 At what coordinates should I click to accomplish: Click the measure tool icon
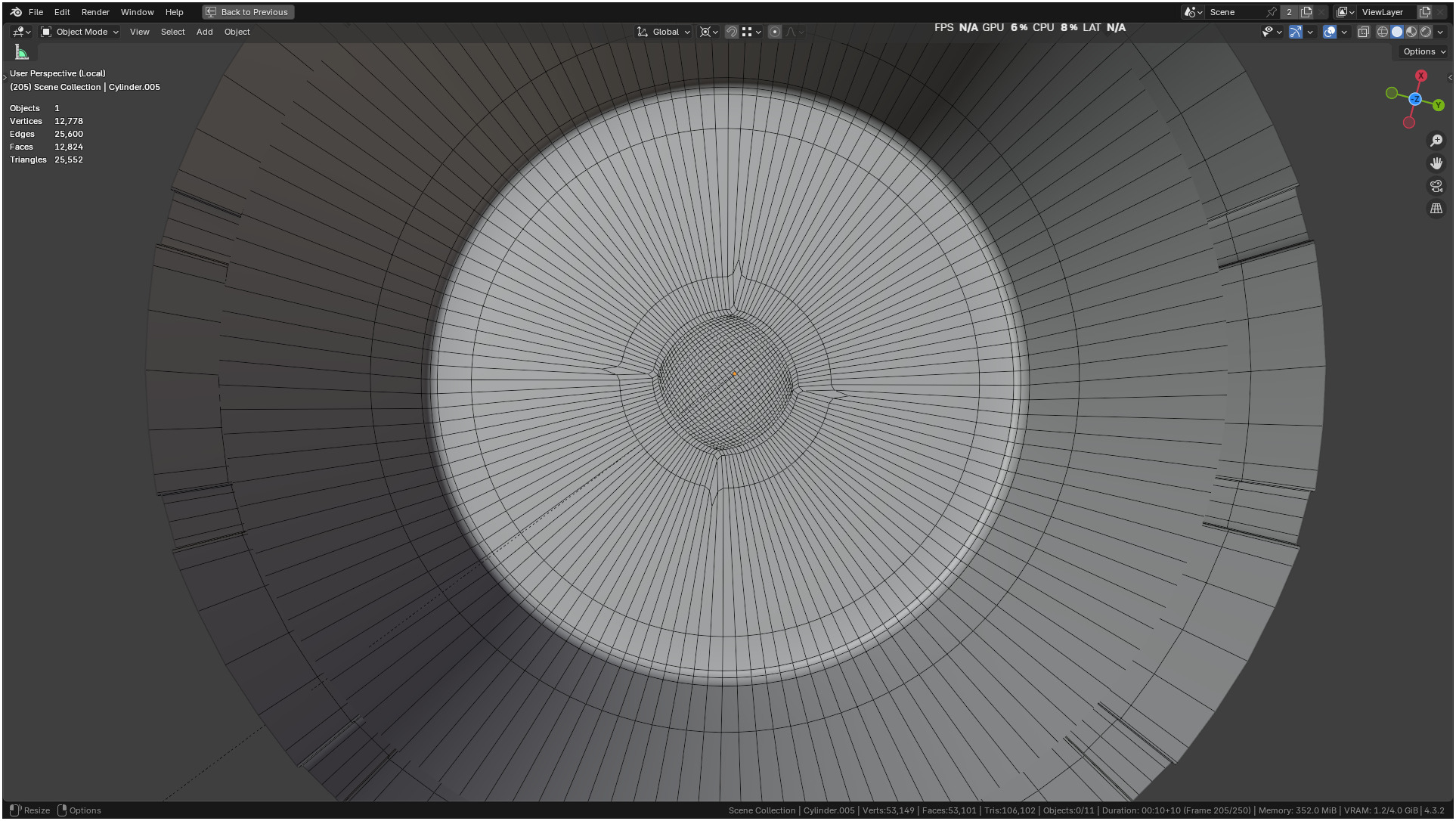pyautogui.click(x=22, y=52)
